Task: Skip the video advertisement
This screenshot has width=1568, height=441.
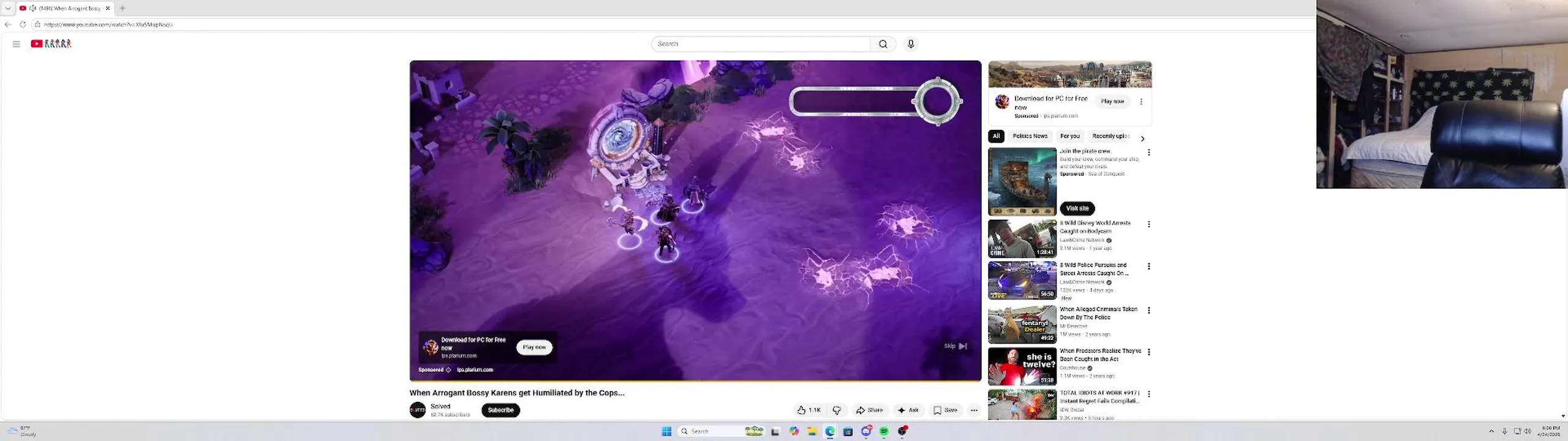Action: (955, 346)
